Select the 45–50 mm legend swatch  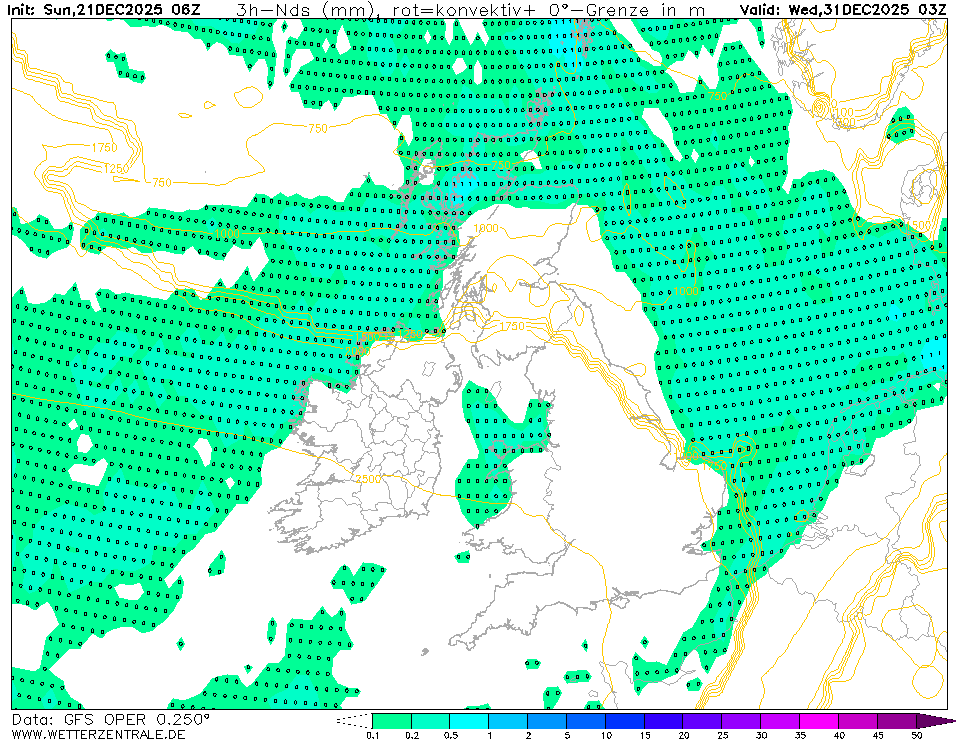point(897,720)
